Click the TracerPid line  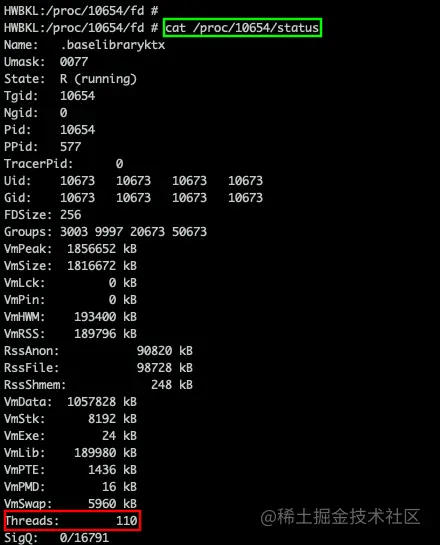(63, 164)
